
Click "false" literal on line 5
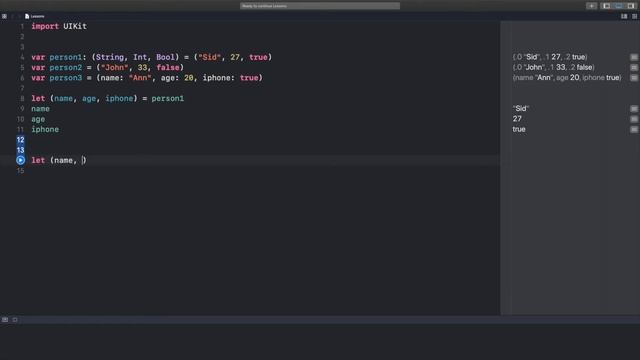(168, 67)
